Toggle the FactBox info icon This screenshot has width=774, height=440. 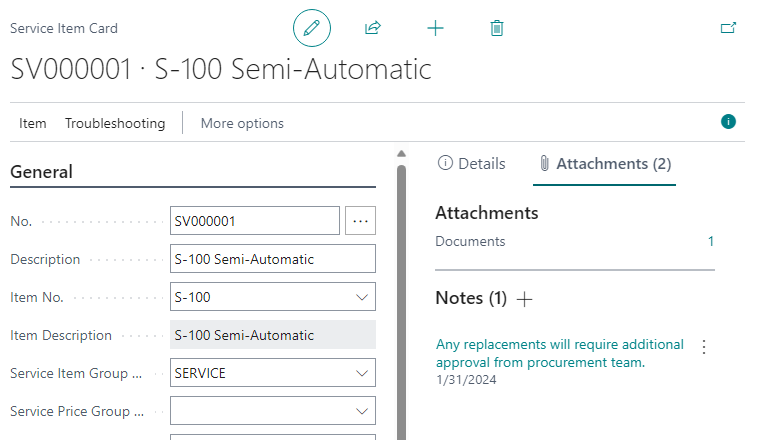point(728,122)
